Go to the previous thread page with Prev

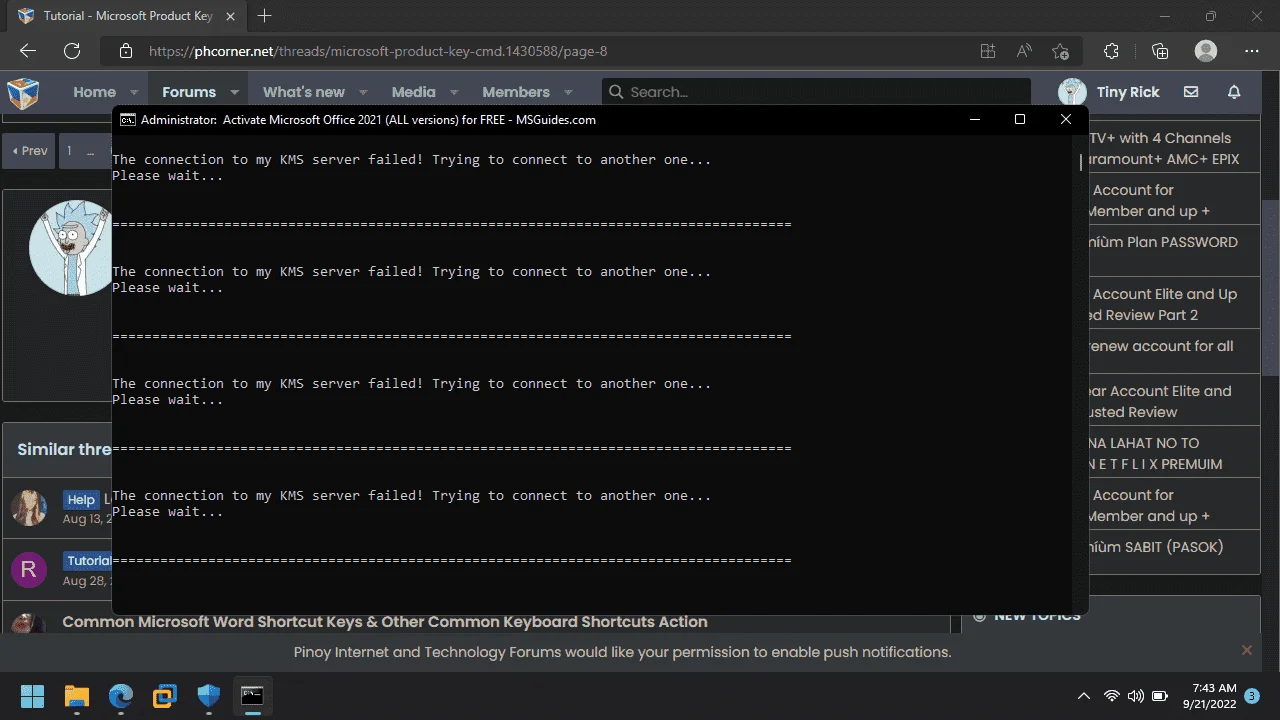coord(29,151)
